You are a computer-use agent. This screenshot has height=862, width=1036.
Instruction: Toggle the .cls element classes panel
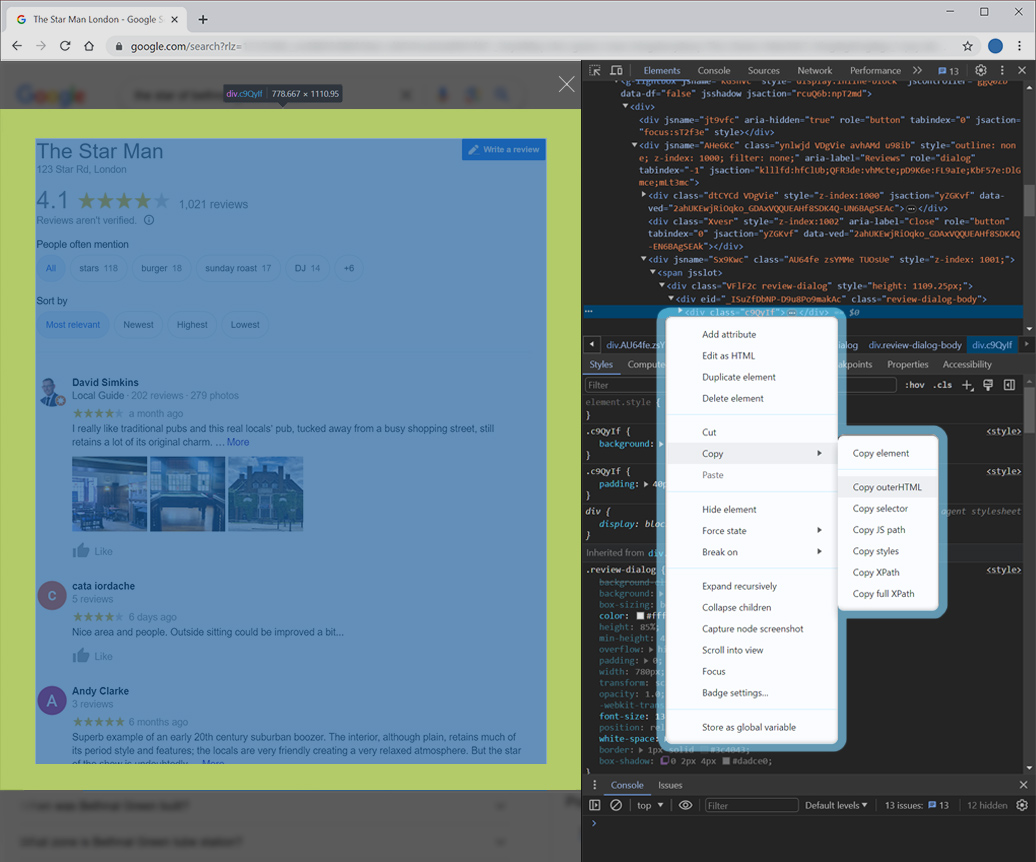(x=942, y=385)
